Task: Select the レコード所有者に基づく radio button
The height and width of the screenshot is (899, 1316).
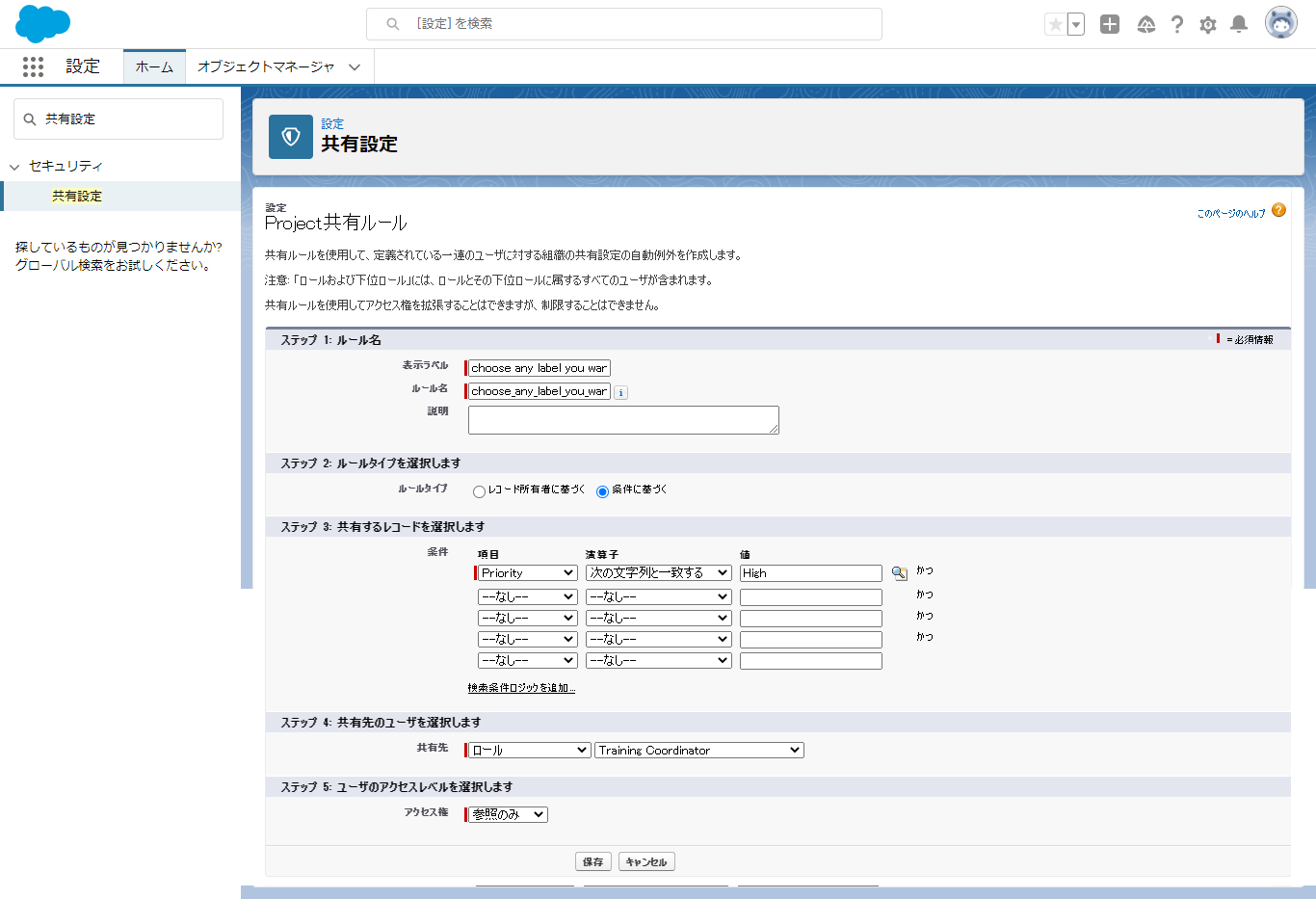Action: click(x=479, y=491)
